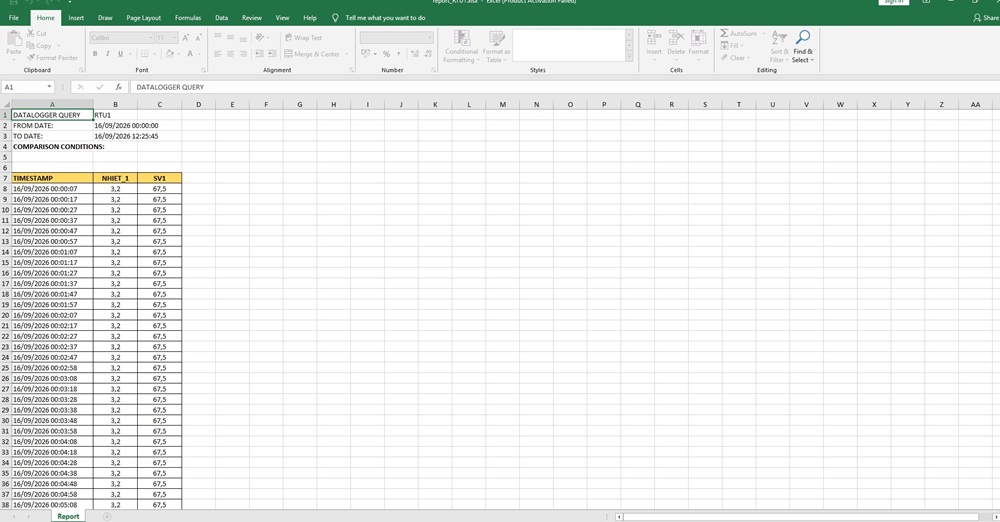The height and width of the screenshot is (522, 1000).
Task: Click the Wrap Text button
Action: [304, 38]
